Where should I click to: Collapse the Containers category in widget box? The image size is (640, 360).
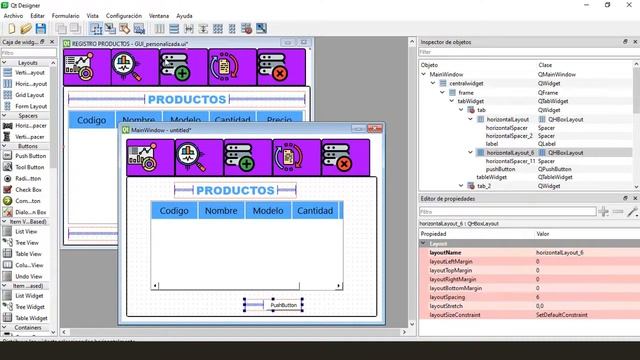pos(4,328)
